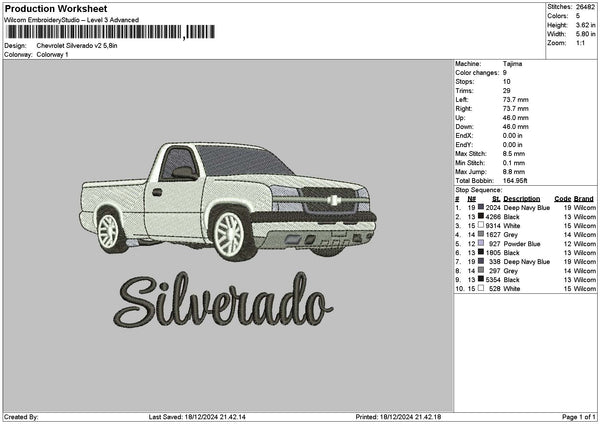Click the White swatch with 528 stitches

[481, 288]
